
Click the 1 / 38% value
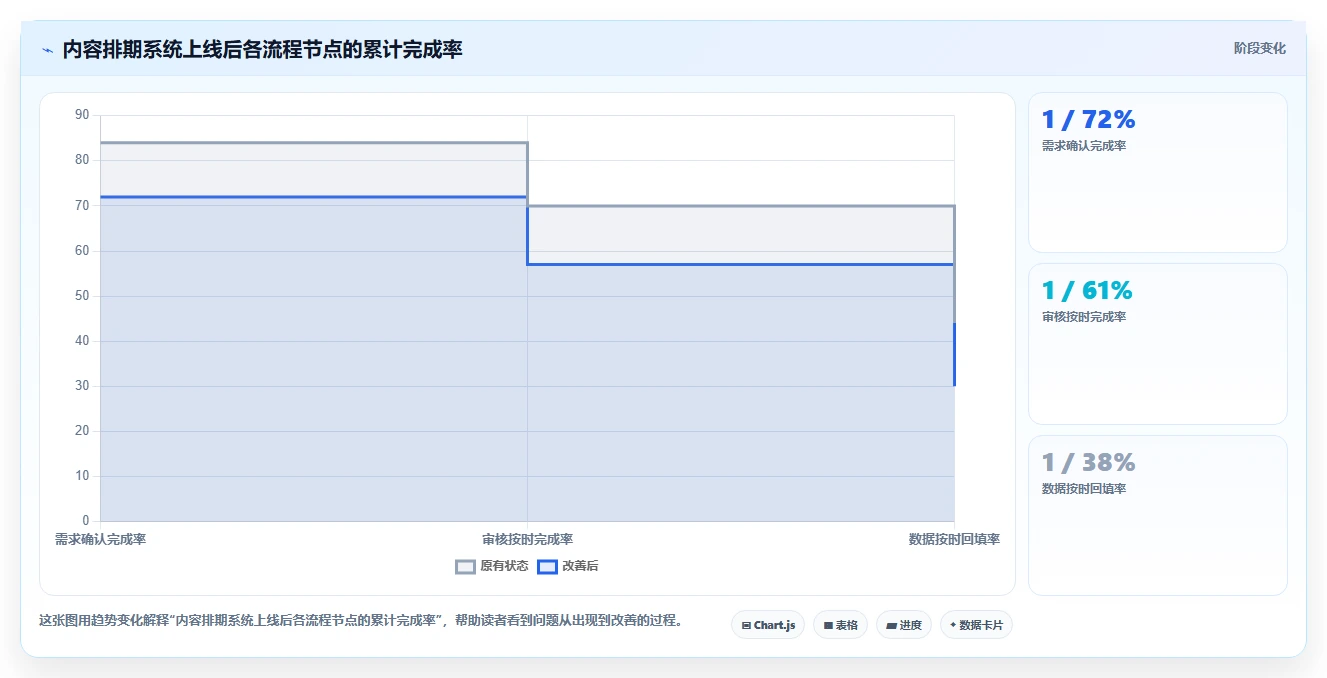(1089, 463)
